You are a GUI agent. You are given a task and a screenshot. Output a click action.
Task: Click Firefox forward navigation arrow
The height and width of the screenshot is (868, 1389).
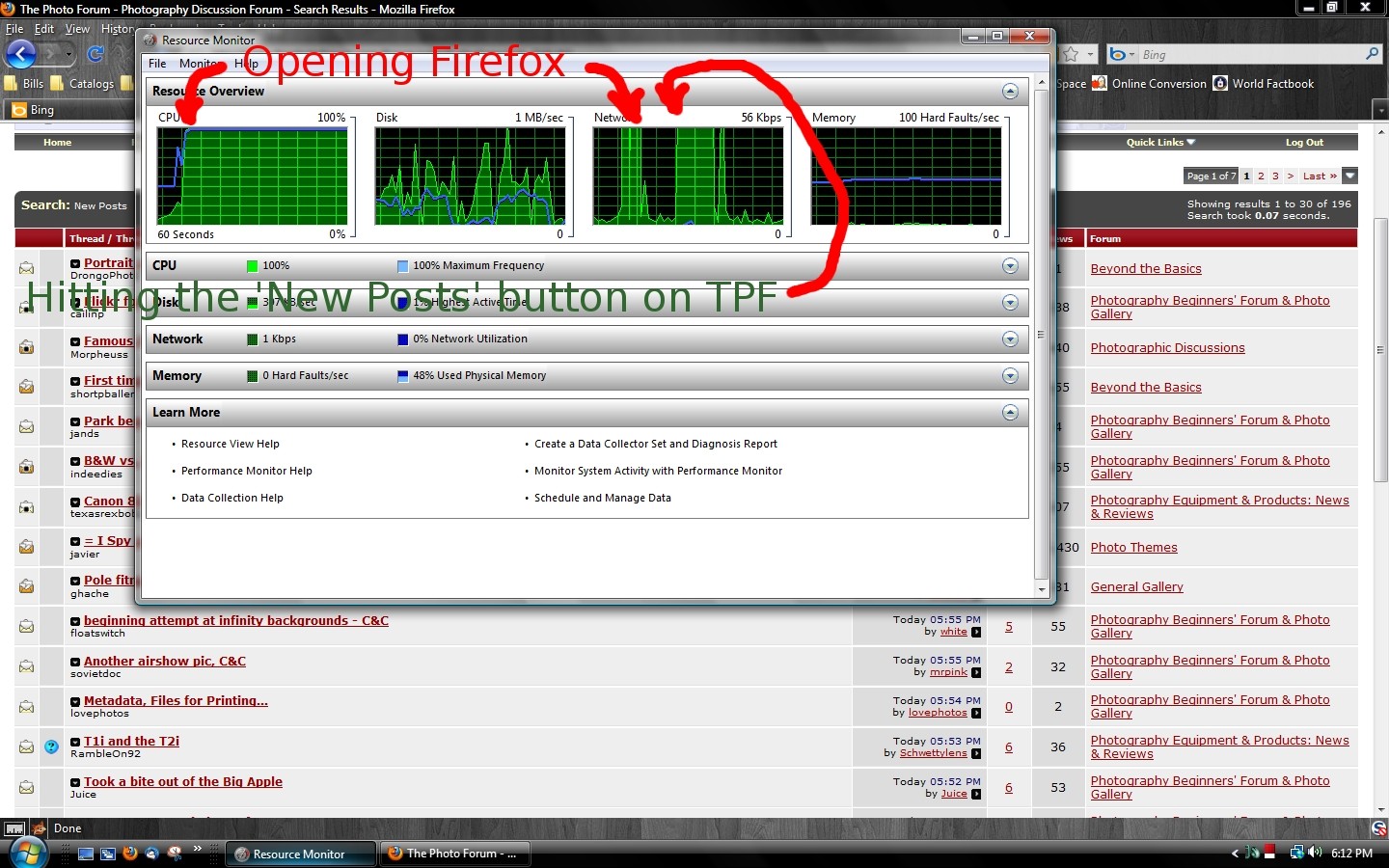pyautogui.click(x=50, y=54)
